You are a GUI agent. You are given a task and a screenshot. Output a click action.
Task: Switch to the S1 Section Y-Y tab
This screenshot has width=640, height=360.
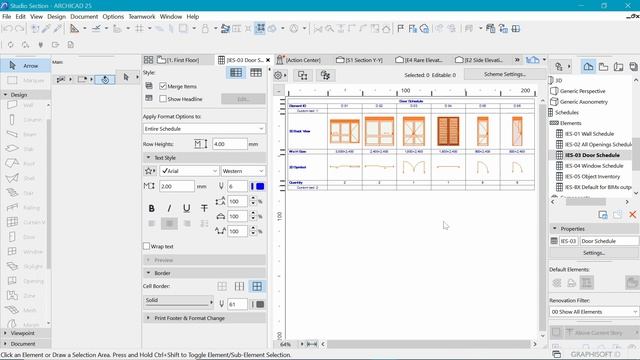coord(360,60)
